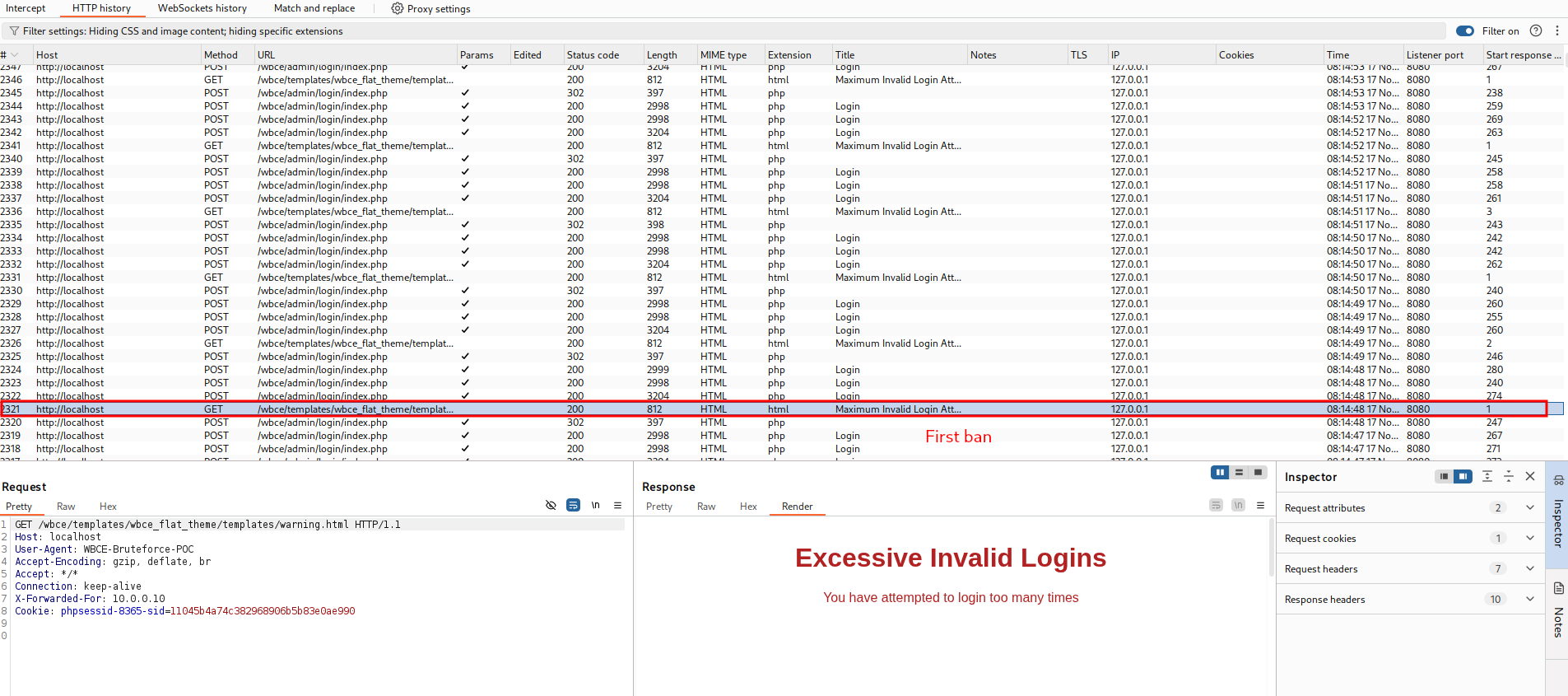
Task: Toggle word wrap in Response panel
Action: click(x=1216, y=505)
